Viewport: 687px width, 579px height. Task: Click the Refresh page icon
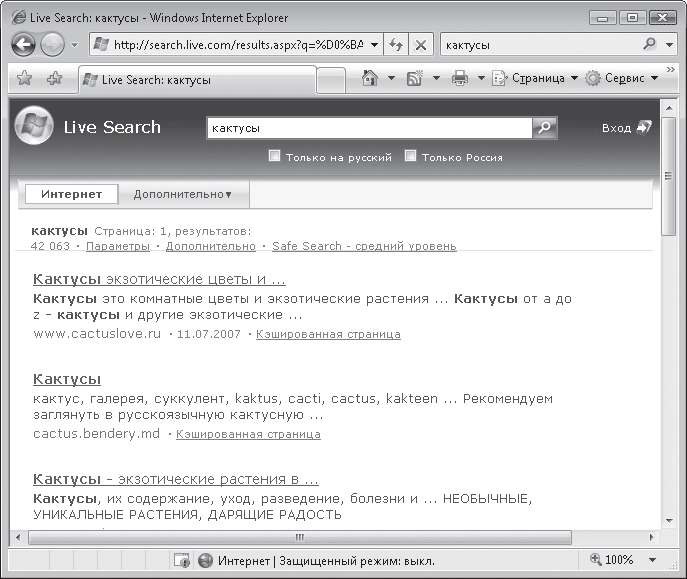point(396,45)
